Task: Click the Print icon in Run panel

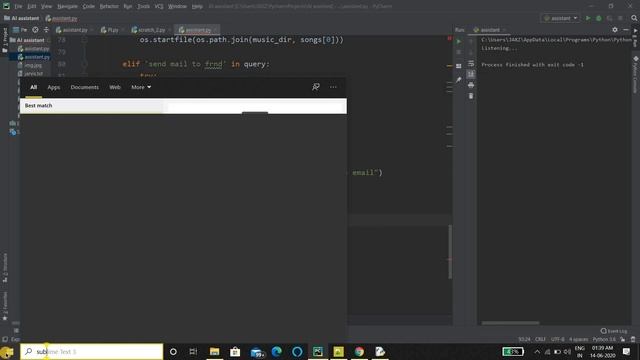Action: click(x=471, y=85)
